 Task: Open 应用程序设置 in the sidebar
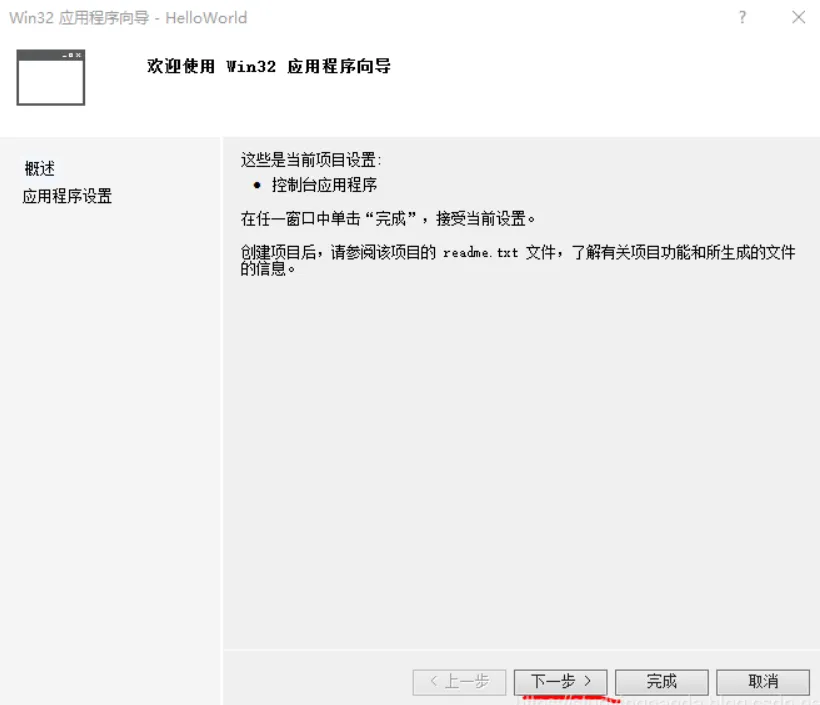67,196
